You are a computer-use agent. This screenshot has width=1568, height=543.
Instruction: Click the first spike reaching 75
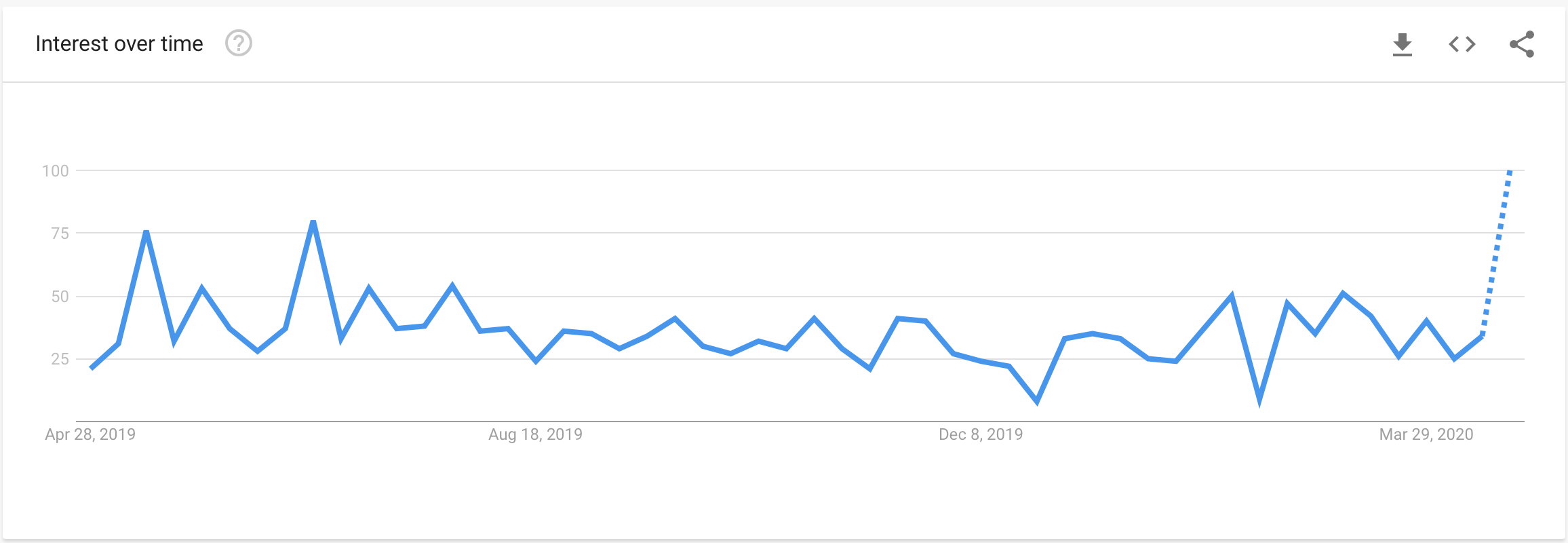coord(146,233)
